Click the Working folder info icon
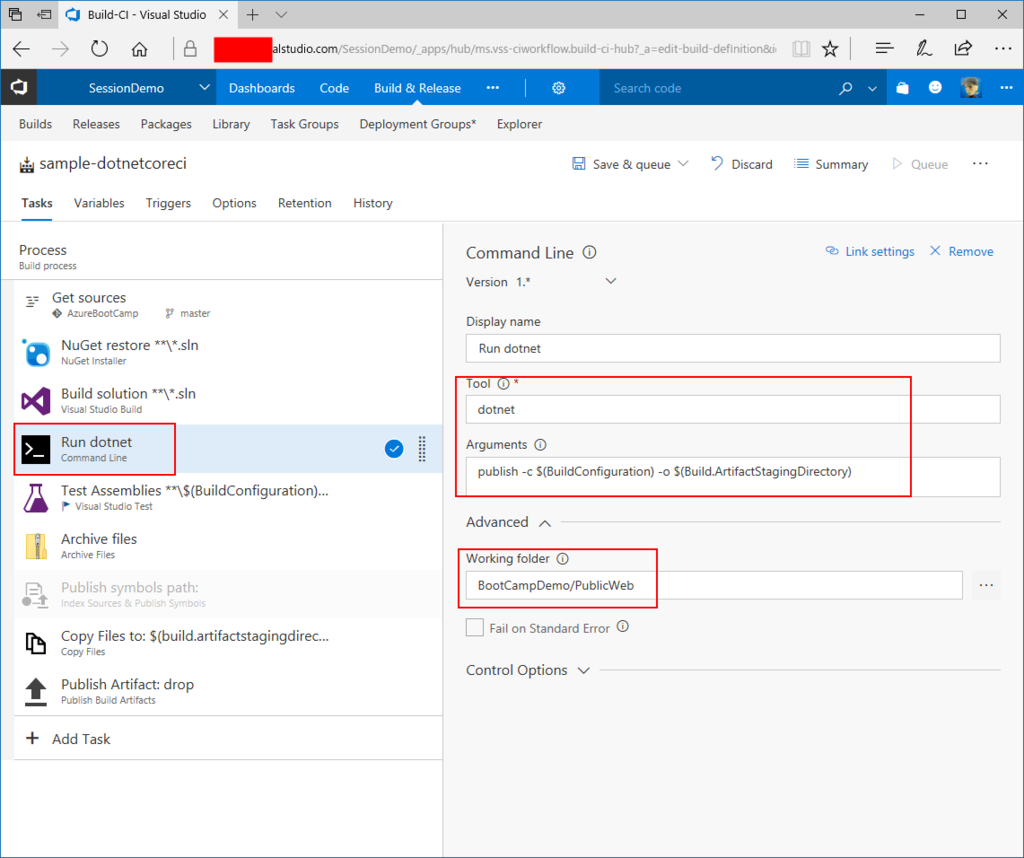This screenshot has height=858, width=1024. click(562, 559)
